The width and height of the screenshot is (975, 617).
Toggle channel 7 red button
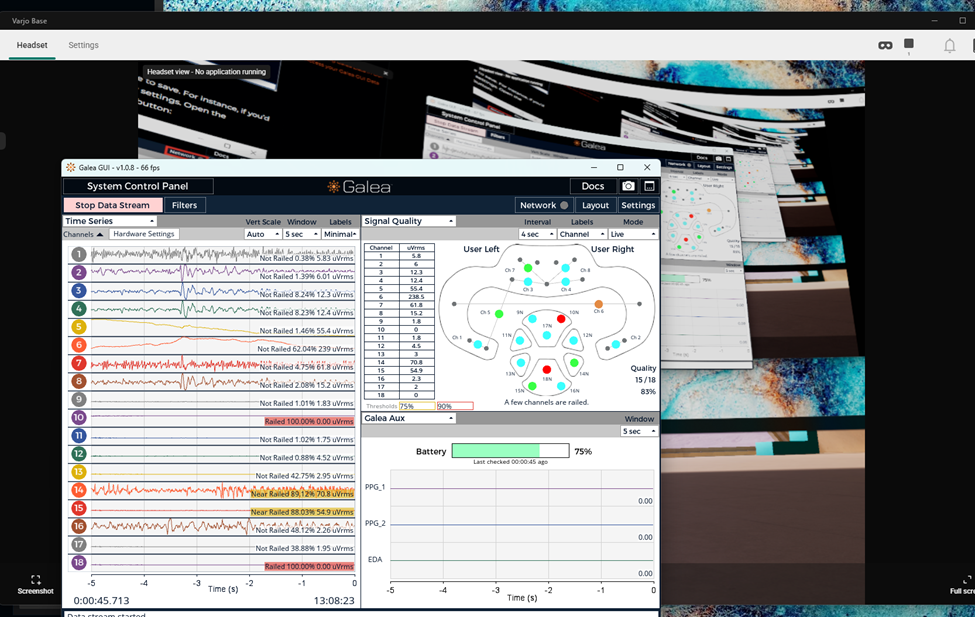(x=78, y=363)
